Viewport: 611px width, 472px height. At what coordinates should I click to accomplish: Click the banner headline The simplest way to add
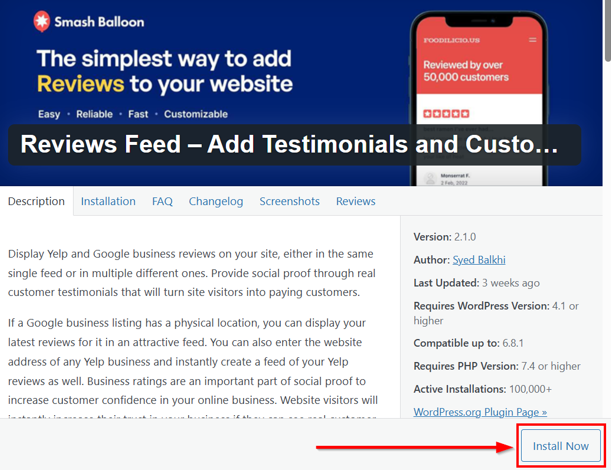coord(164,71)
